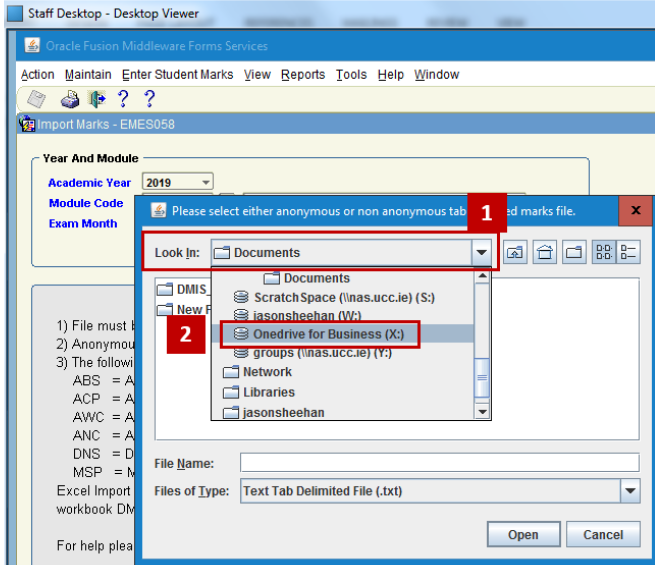
Task: Click the Up One Level folder icon
Action: pyautogui.click(x=515, y=253)
